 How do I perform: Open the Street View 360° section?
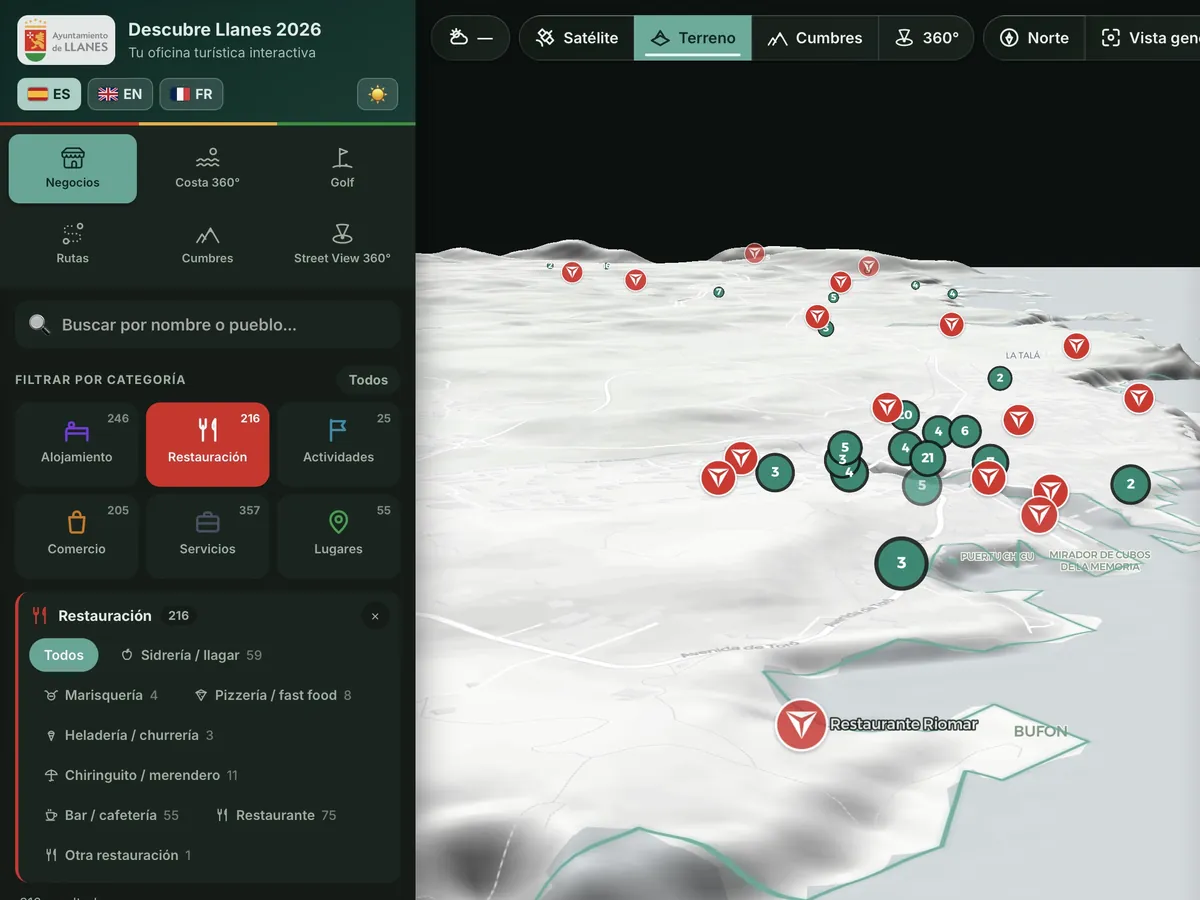tap(342, 245)
